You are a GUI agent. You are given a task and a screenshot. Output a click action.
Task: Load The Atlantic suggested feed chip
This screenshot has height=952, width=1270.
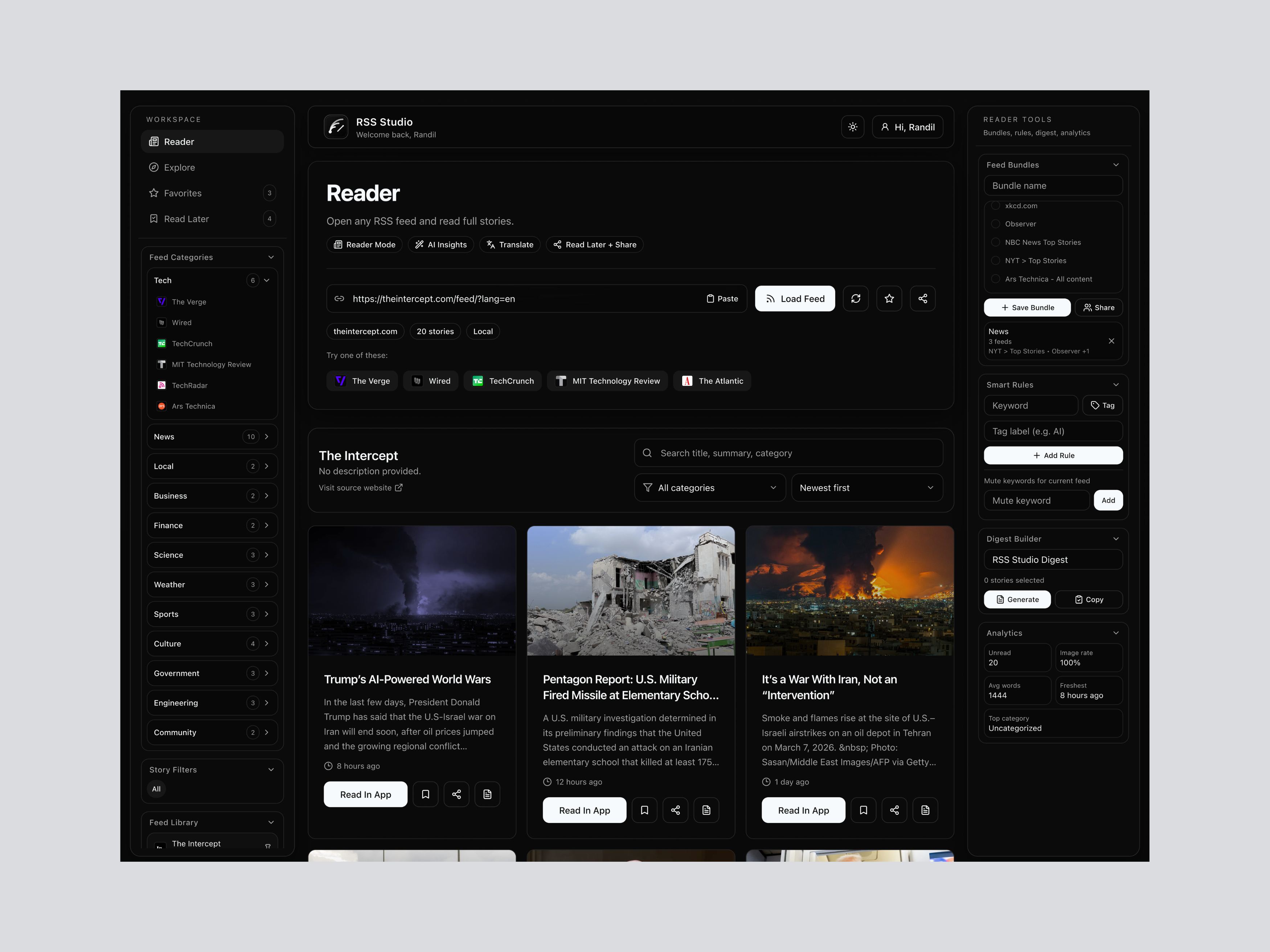pyautogui.click(x=712, y=381)
